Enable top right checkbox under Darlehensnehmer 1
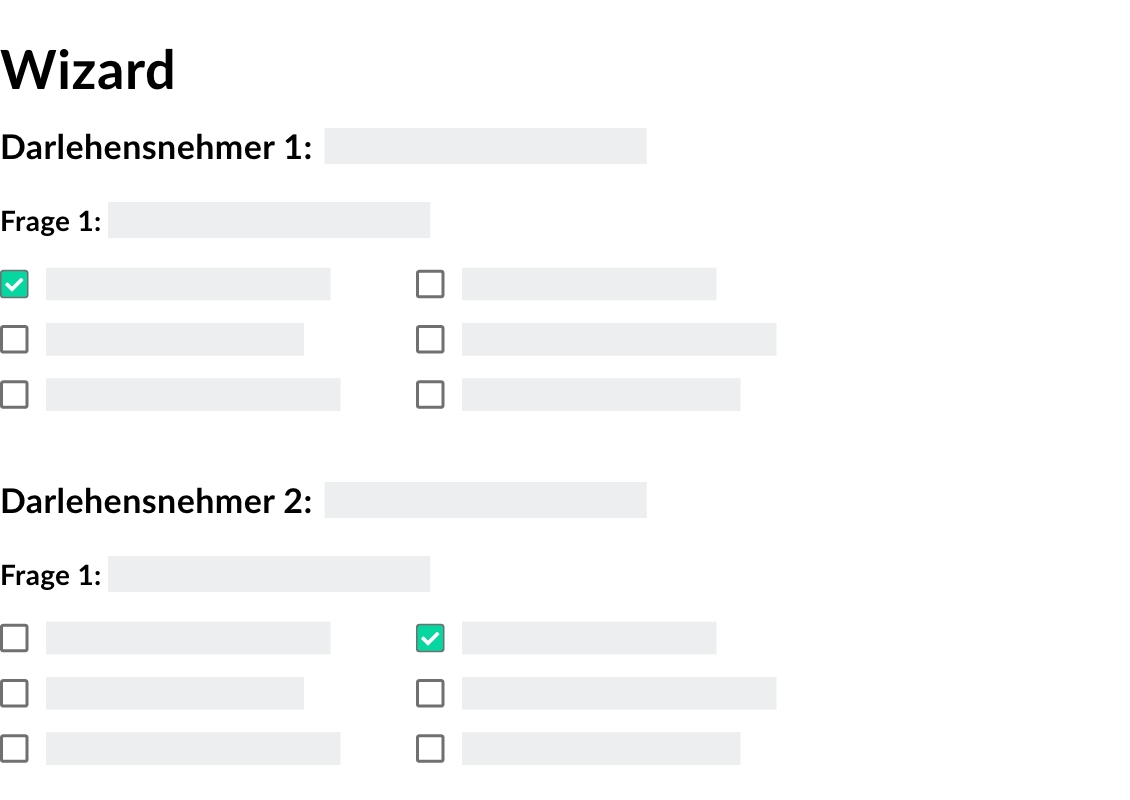 pyautogui.click(x=430, y=284)
